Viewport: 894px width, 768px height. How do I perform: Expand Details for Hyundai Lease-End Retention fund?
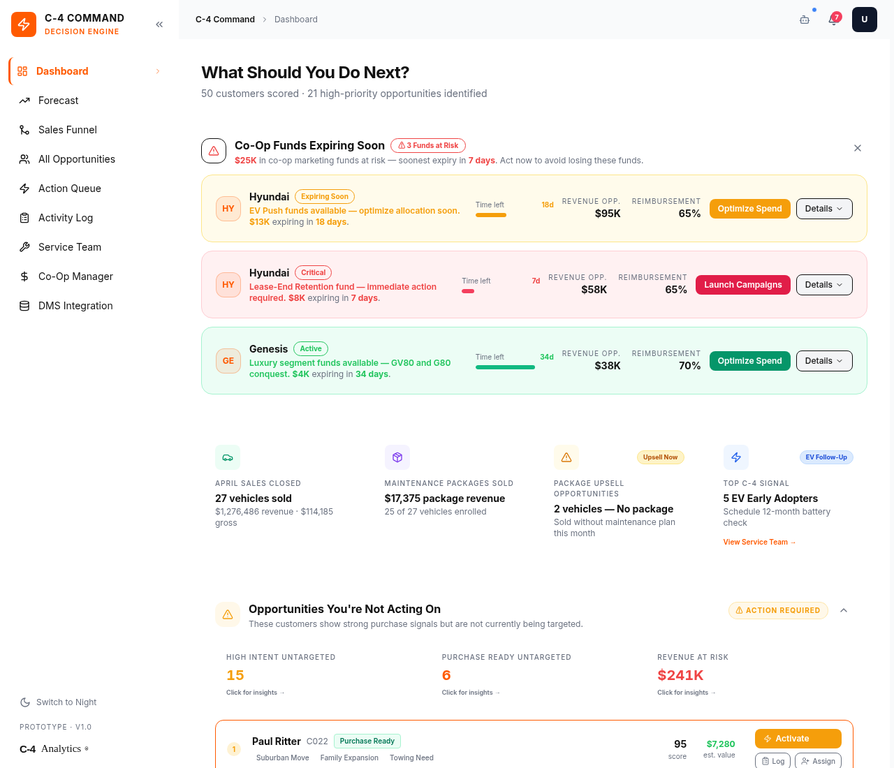point(824,285)
